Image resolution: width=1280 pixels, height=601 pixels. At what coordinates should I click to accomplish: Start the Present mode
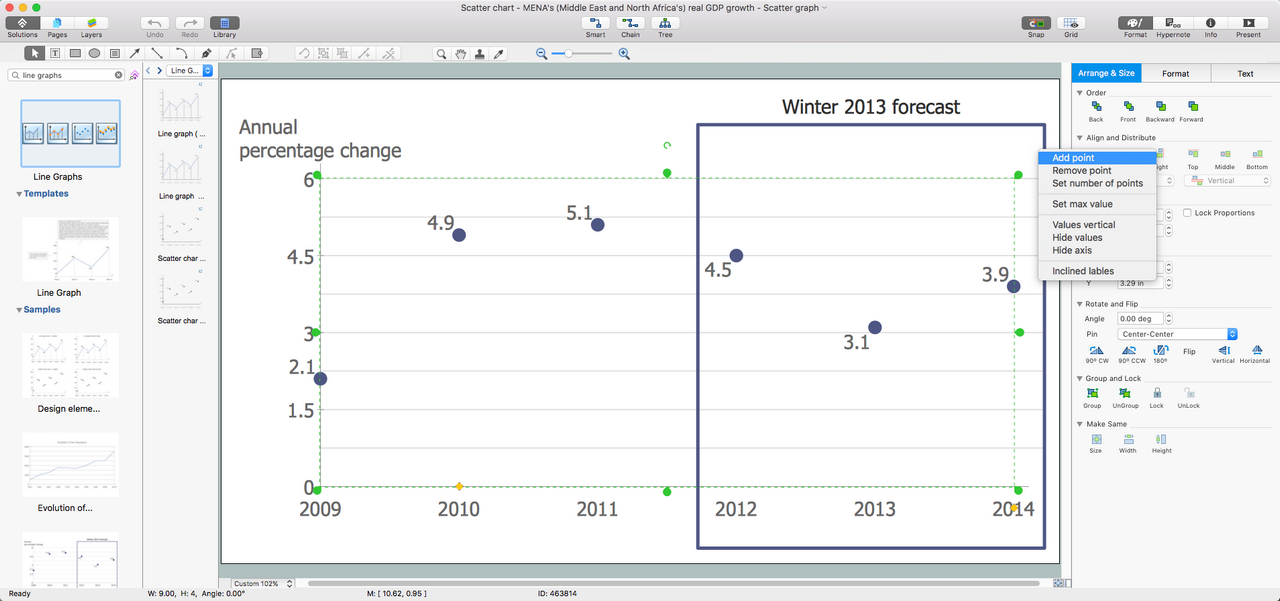1248,23
